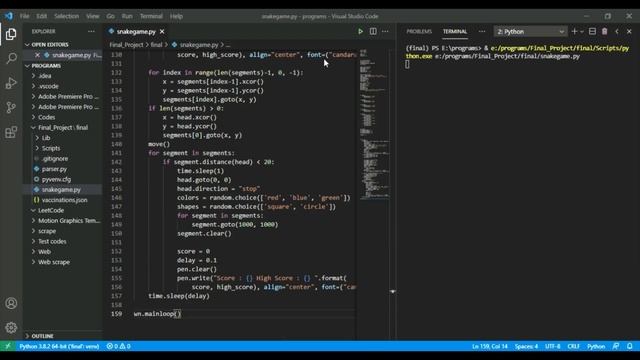This screenshot has height=360, width=640.
Task: Run Python file with play button
Action: coord(360,31)
